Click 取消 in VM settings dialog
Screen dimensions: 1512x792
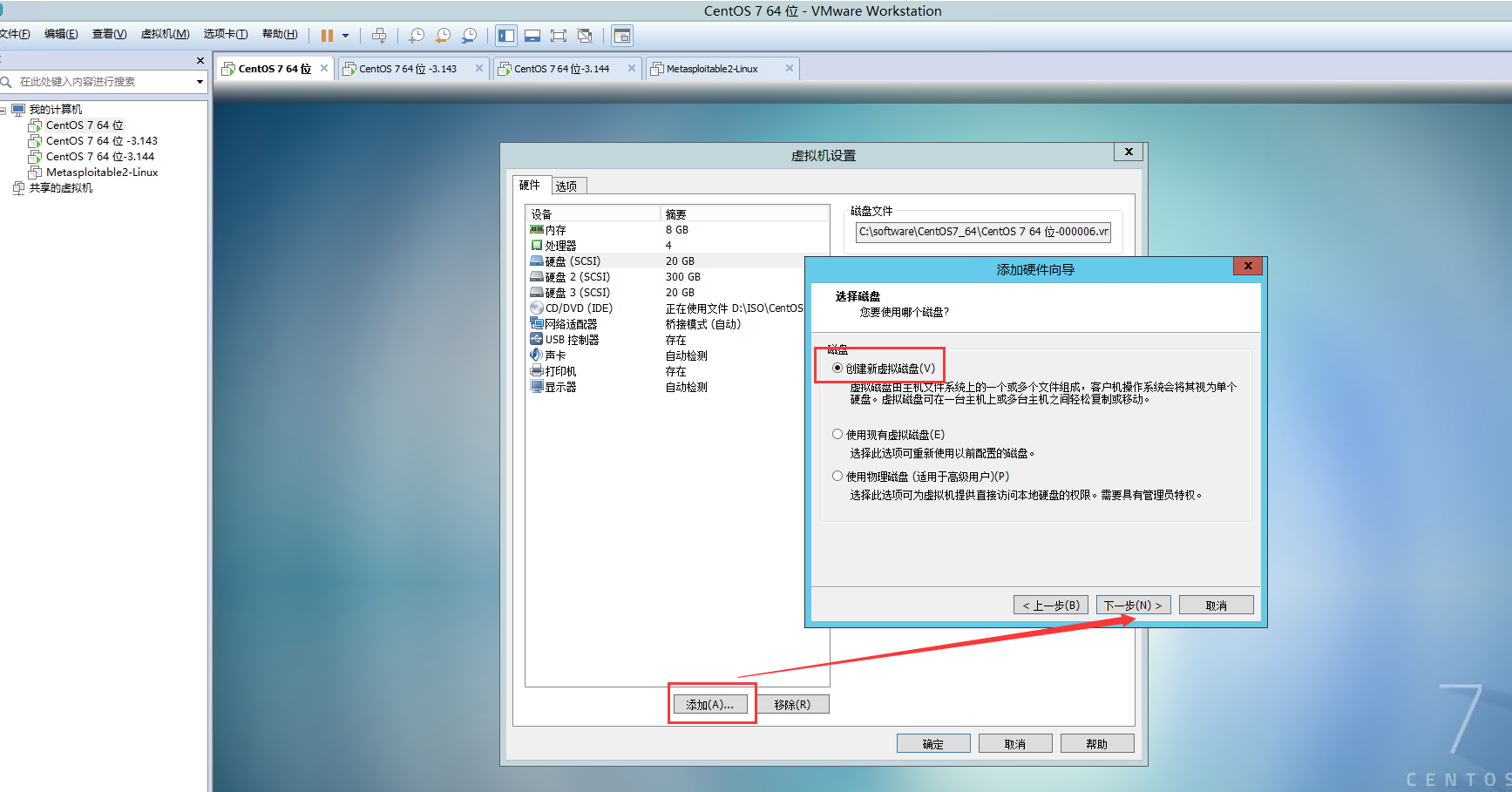pyautogui.click(x=1015, y=743)
